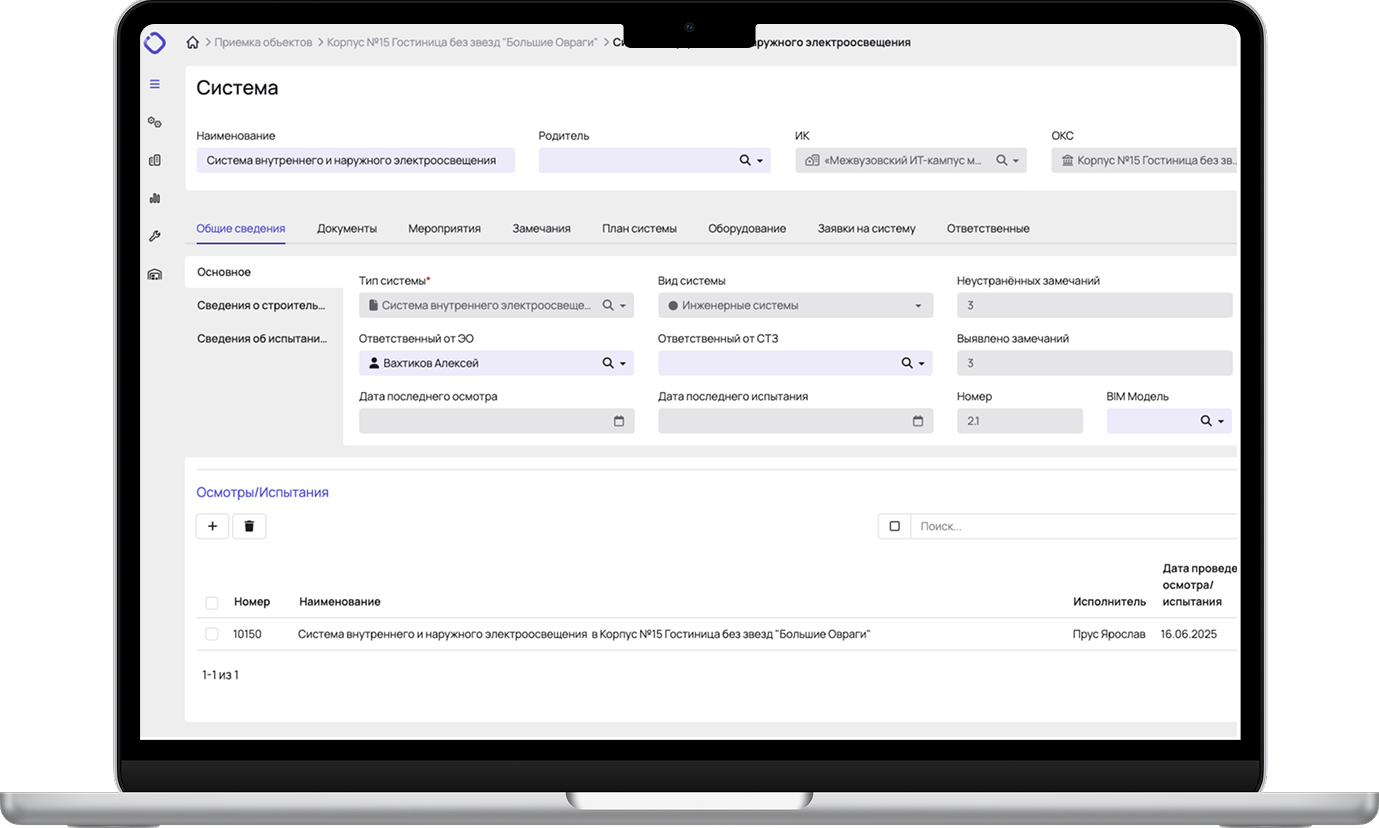Screen dimensions: 1379x828
Task: Open the bar chart icon in sidebar
Action: pyautogui.click(x=155, y=198)
